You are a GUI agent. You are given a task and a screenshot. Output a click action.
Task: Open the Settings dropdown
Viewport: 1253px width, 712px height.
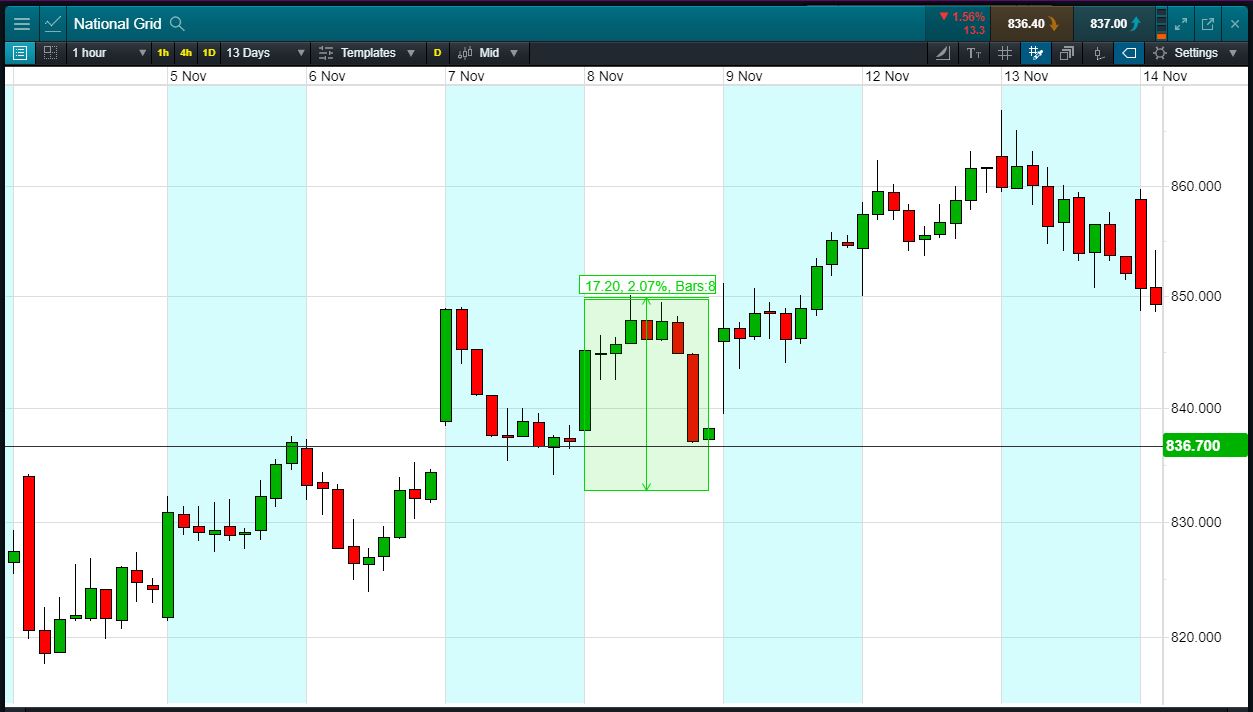click(x=1194, y=53)
